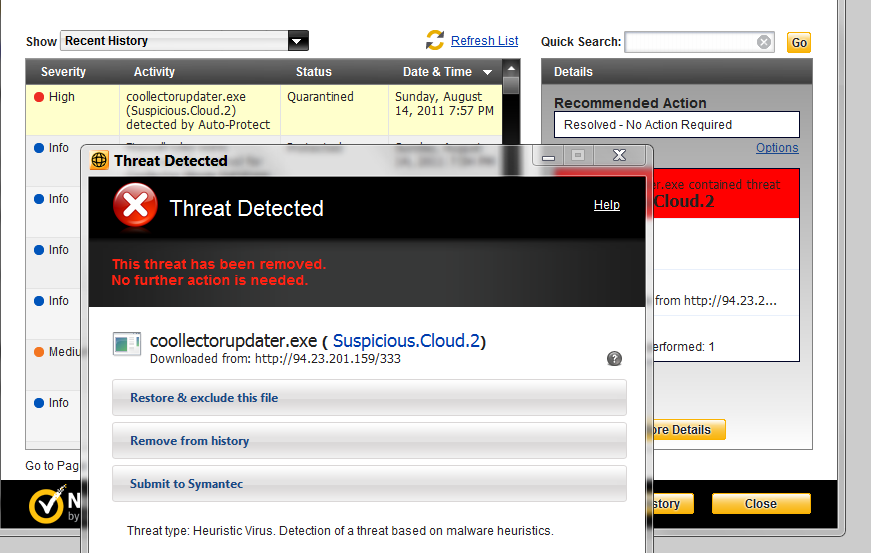
Task: Click the Severity column header
Action: coord(63,72)
